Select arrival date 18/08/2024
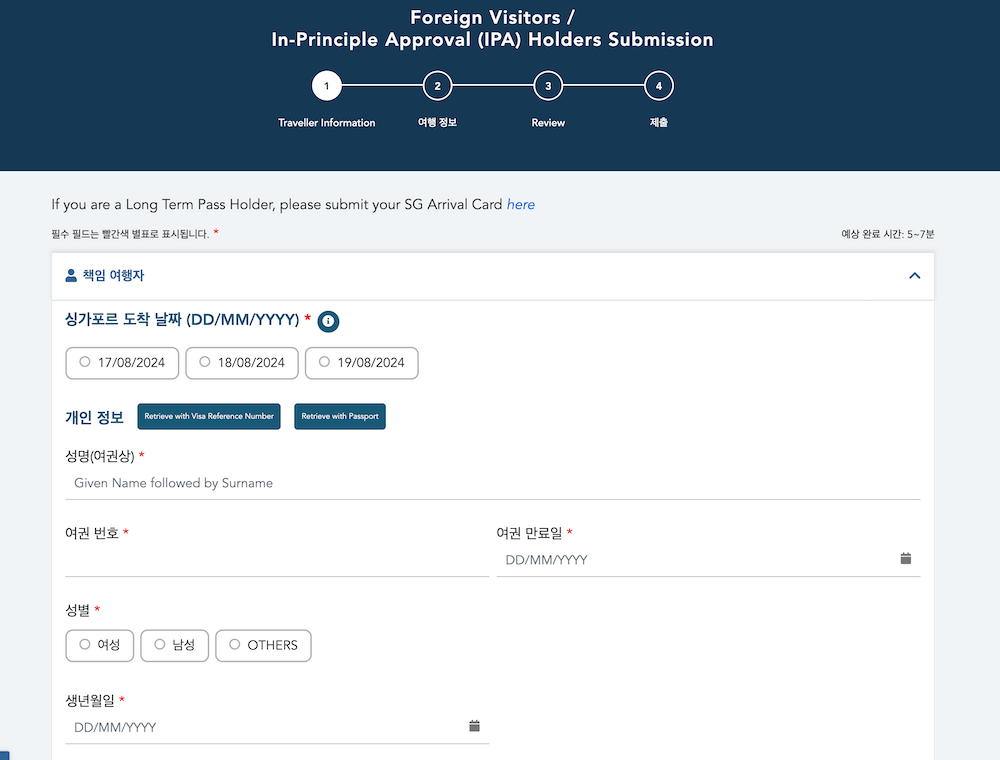Screen dimensions: 1000x760 (x=242, y=363)
